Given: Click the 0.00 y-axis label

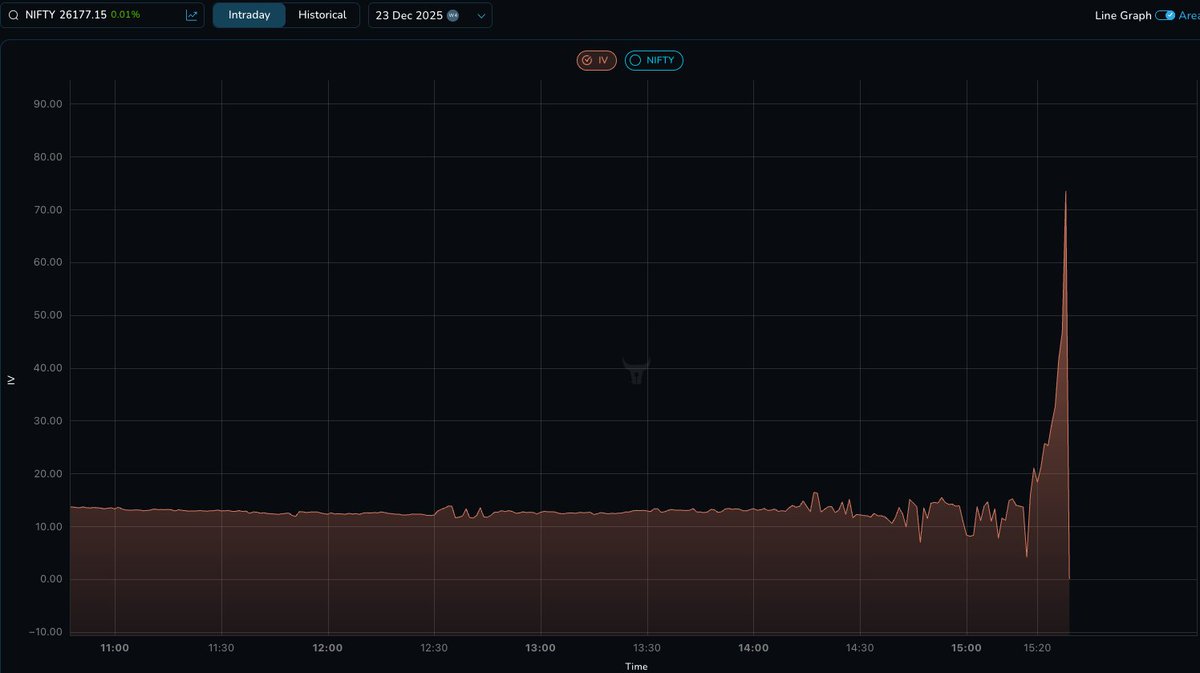Looking at the screenshot, I should click(x=51, y=579).
